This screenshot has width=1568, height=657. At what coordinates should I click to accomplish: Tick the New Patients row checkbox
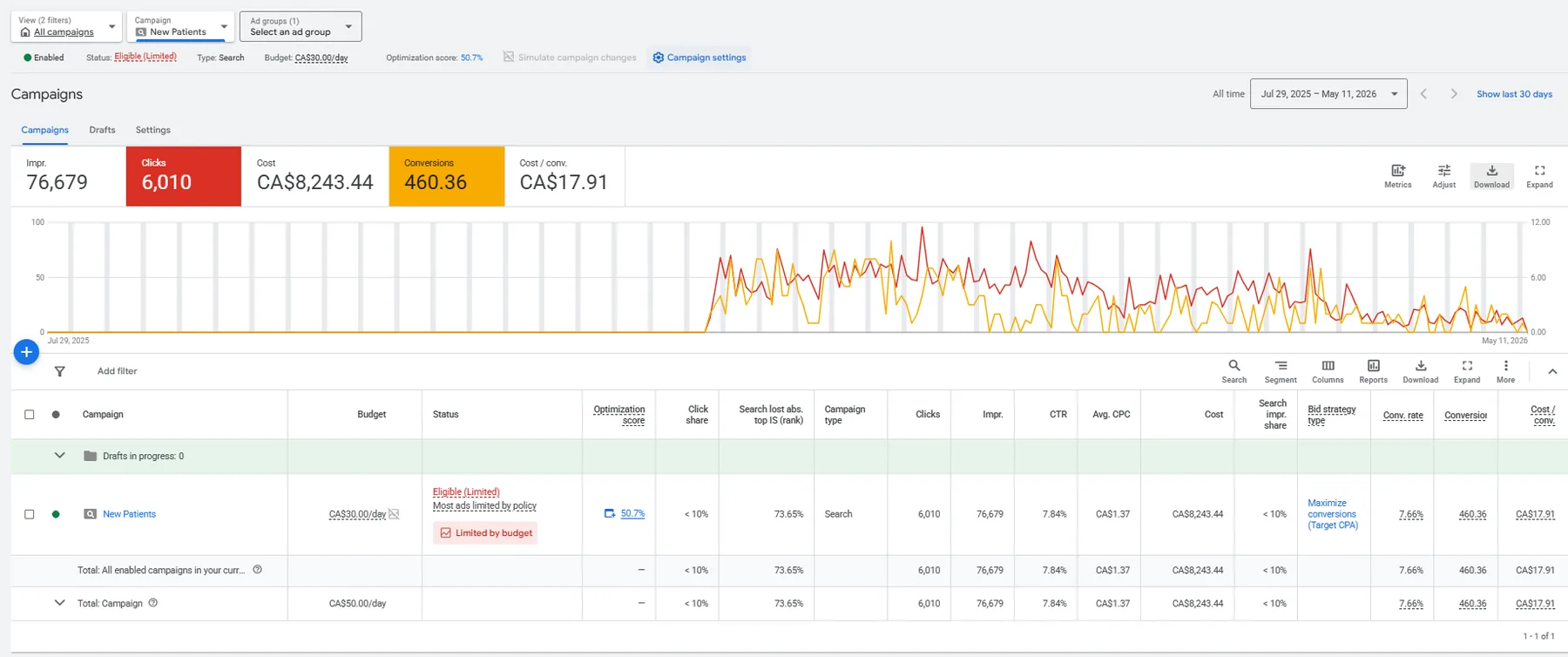[x=30, y=514]
